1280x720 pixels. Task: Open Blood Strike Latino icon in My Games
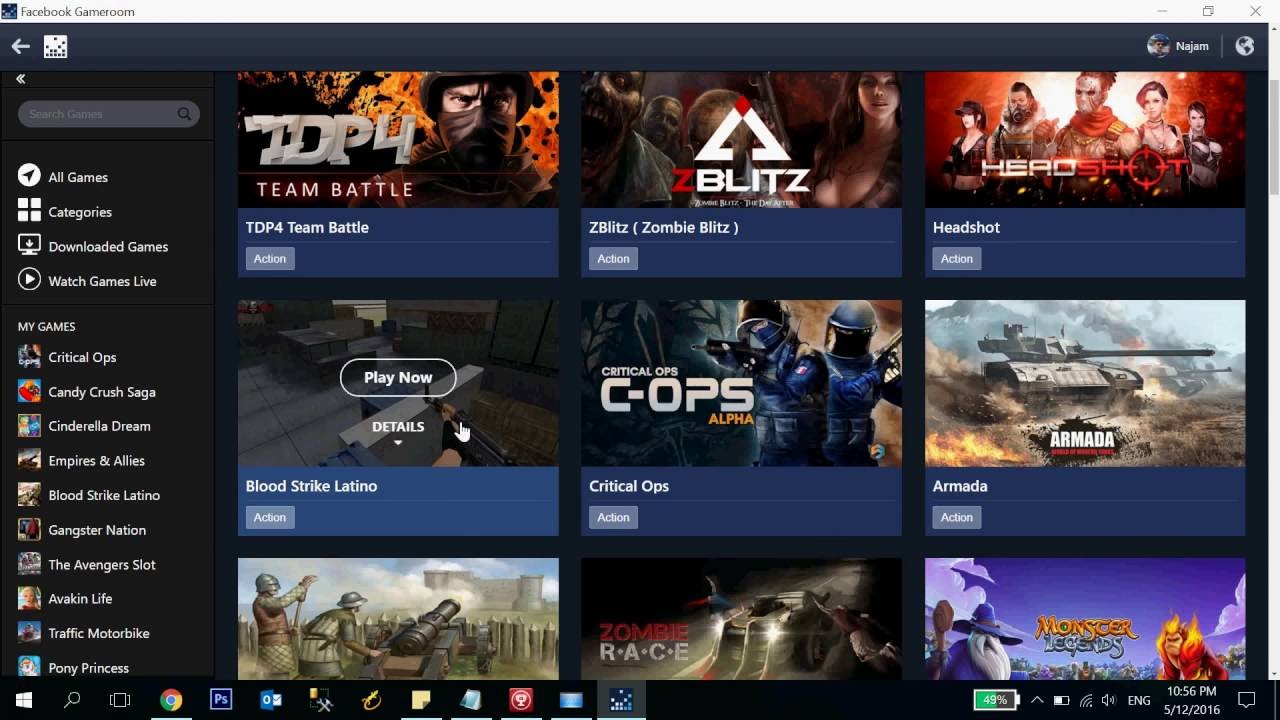(29, 494)
